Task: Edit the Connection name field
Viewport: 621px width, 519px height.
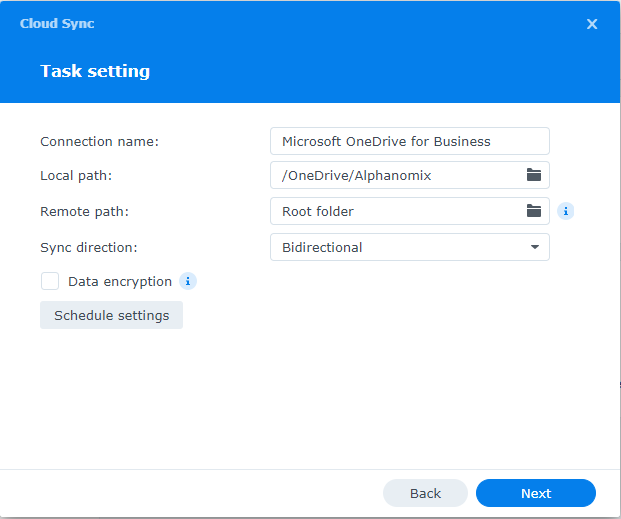Action: [410, 141]
